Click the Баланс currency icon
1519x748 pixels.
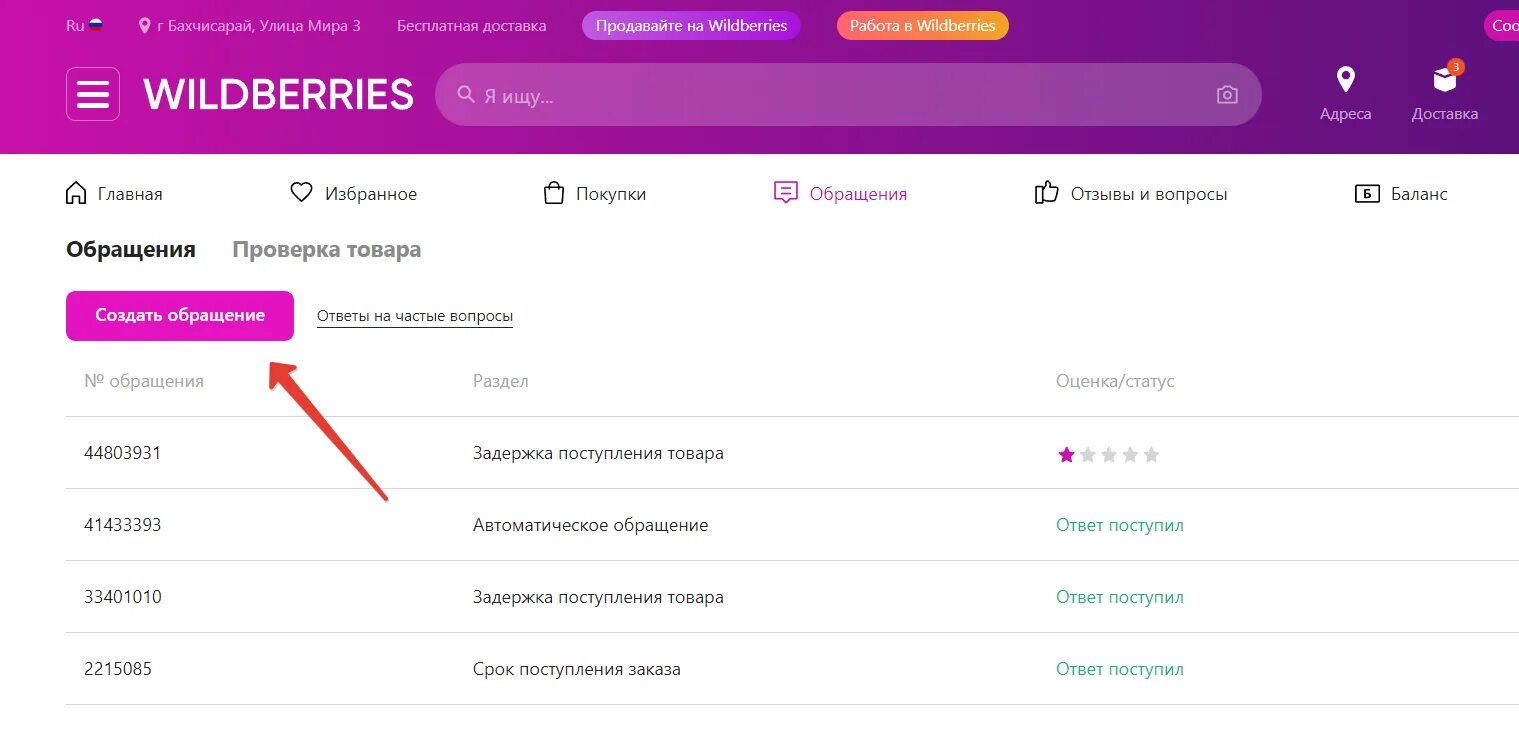coord(1367,194)
